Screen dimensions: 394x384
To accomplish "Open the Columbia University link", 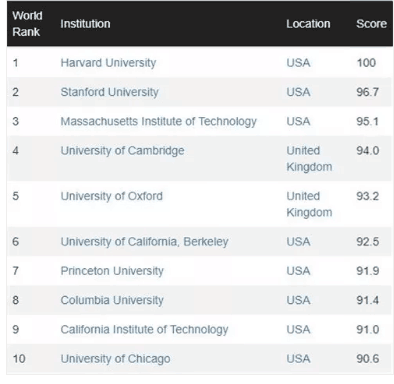I will pyautogui.click(x=112, y=300).
